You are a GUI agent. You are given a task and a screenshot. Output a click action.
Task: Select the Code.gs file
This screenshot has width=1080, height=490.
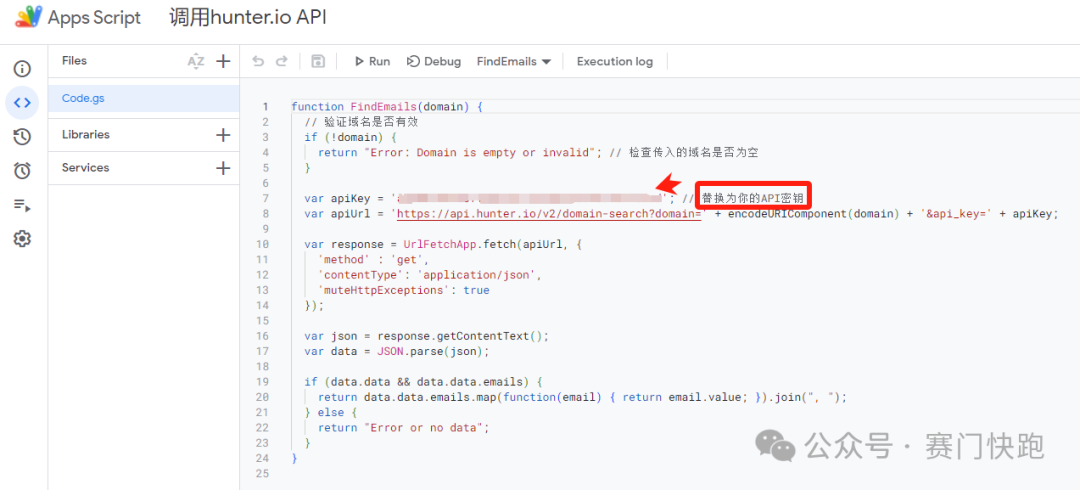144,99
